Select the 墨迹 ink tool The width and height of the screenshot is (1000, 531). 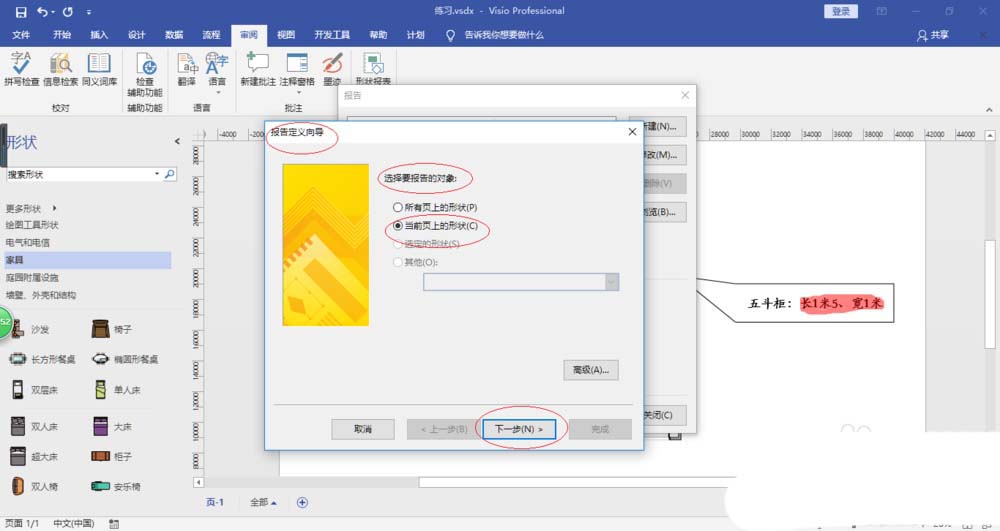point(332,69)
